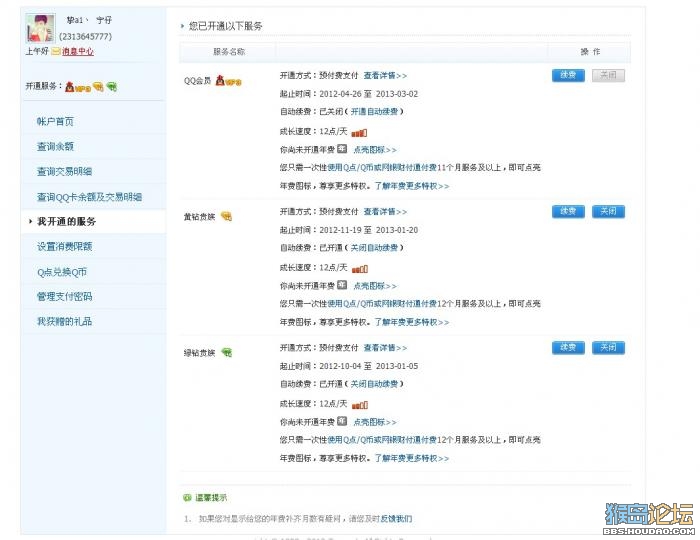Click the 温馨提示 green icon
Viewport: 700px width, 540px height.
tap(187, 498)
